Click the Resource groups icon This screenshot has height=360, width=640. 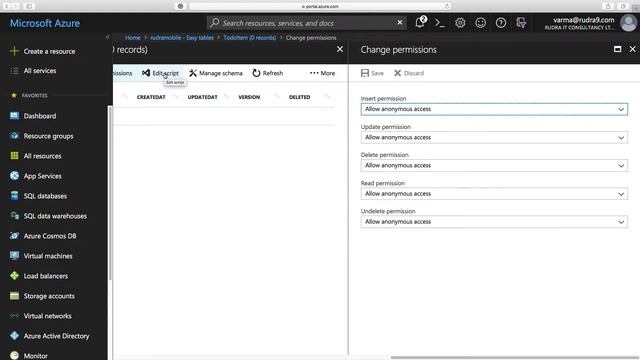point(14,136)
